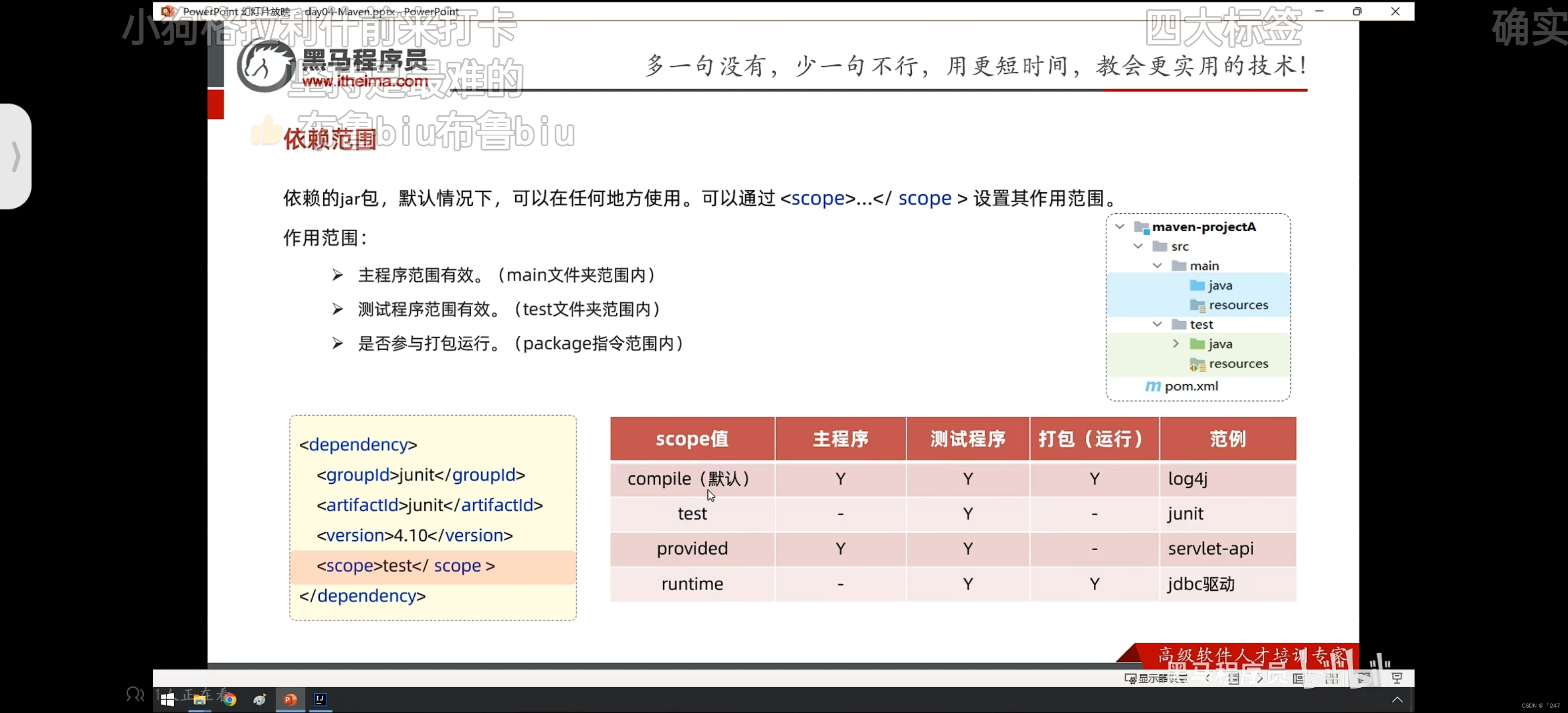
Task: Collapse the maven-projectA tree node
Action: 1120,226
